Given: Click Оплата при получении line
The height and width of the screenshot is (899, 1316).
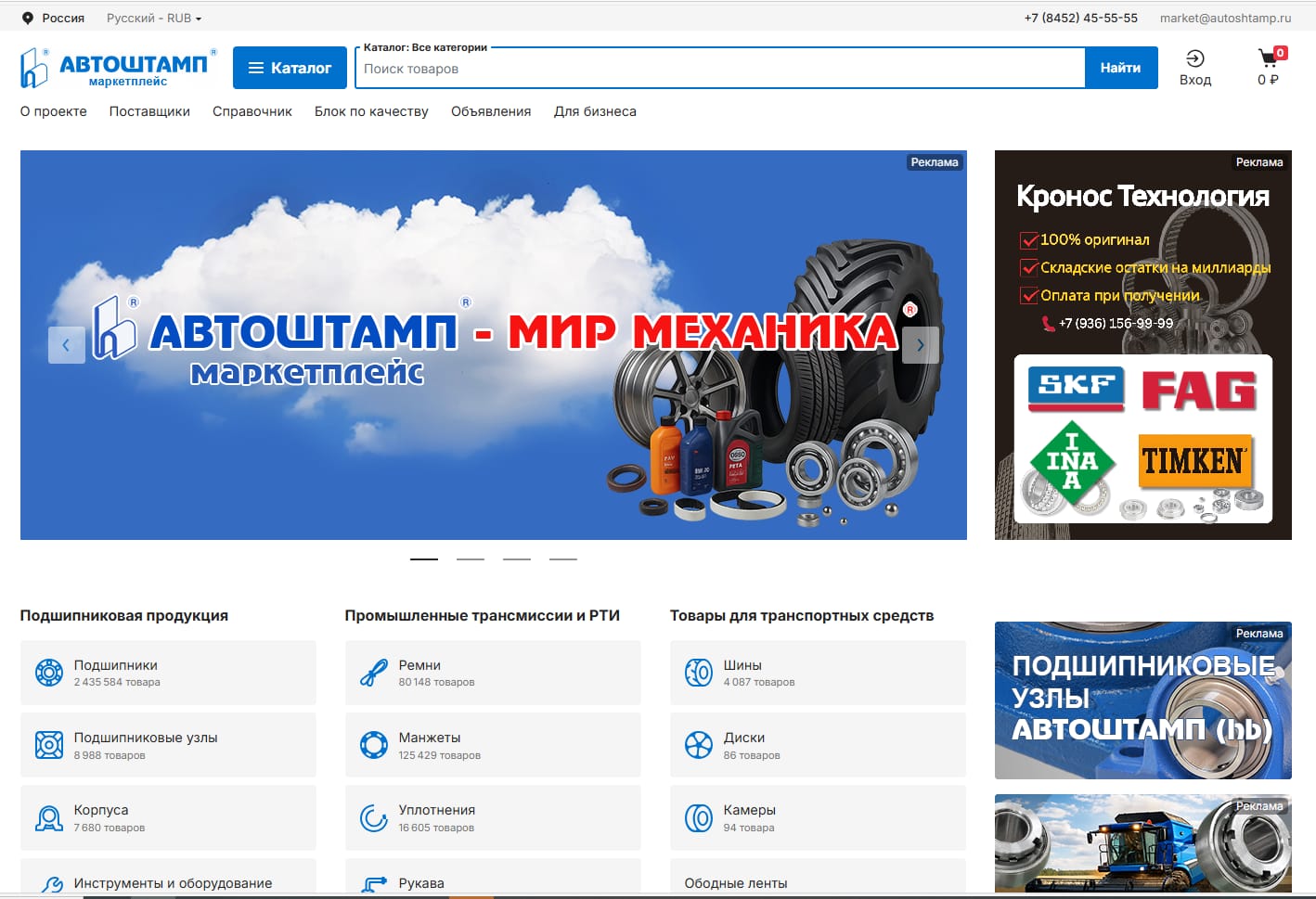Looking at the screenshot, I should pos(1110,296).
